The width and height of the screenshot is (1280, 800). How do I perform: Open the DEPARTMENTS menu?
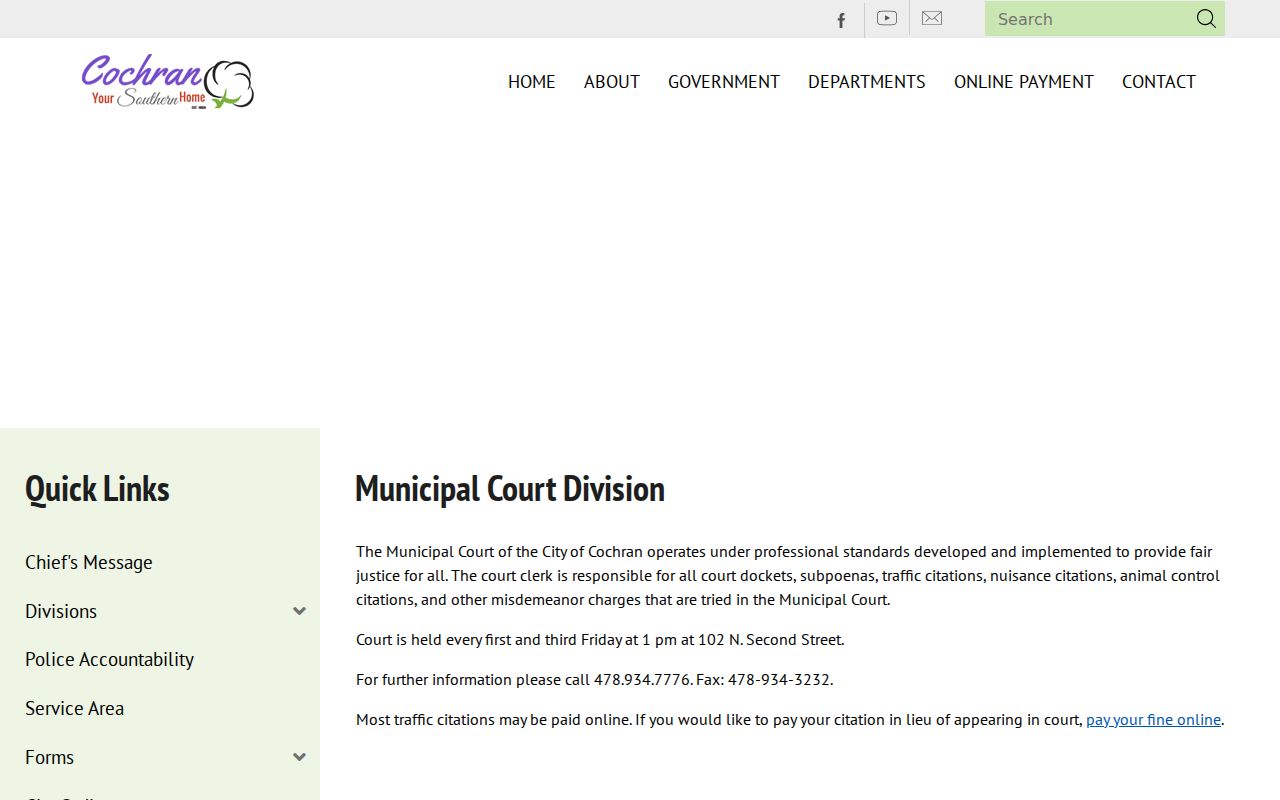(x=867, y=82)
